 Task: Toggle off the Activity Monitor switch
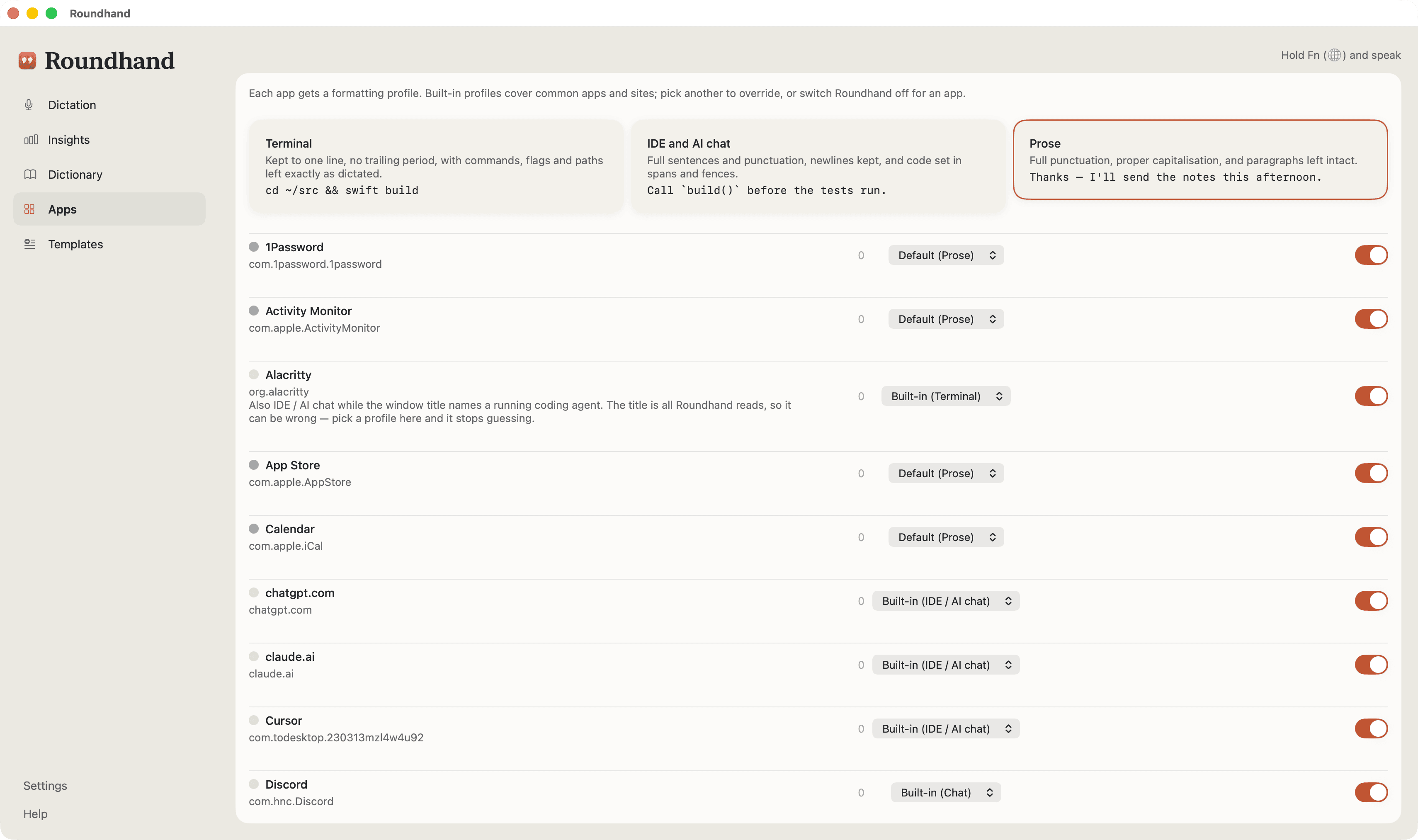pos(1371,319)
